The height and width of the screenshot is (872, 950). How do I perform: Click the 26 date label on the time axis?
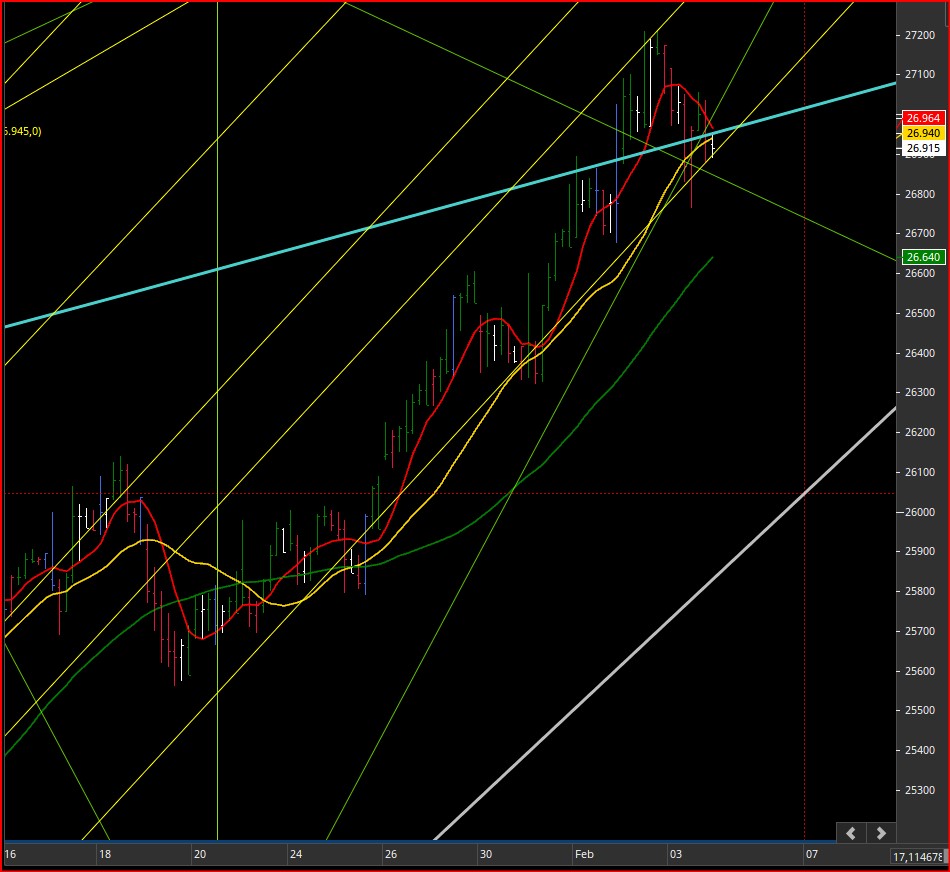point(391,854)
